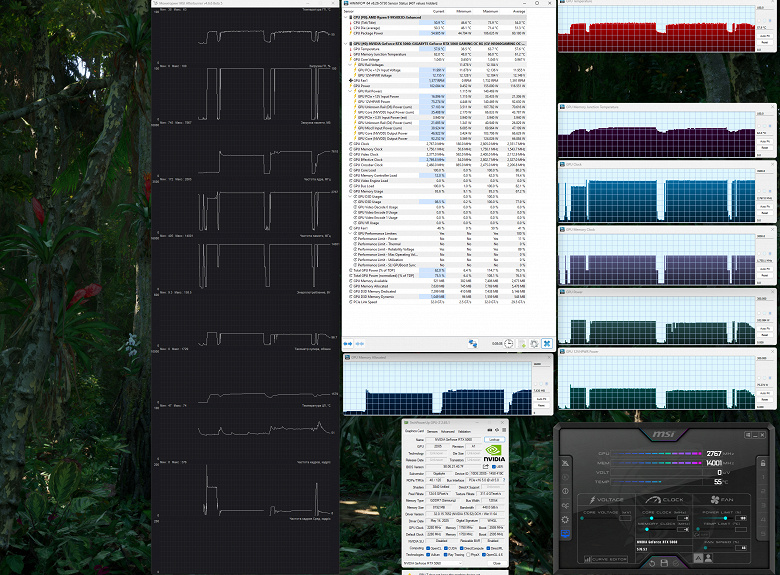Switch to the Advanced tab in GPU-Z
Image resolution: width=780 pixels, height=575 pixels.
click(x=448, y=432)
